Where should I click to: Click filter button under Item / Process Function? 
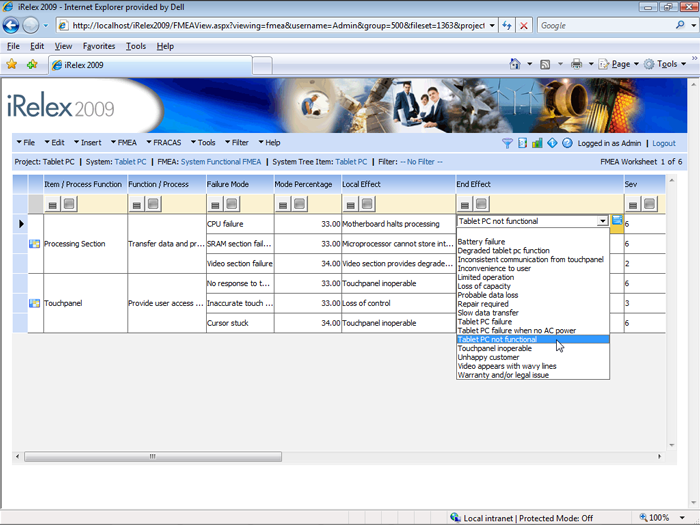point(53,204)
